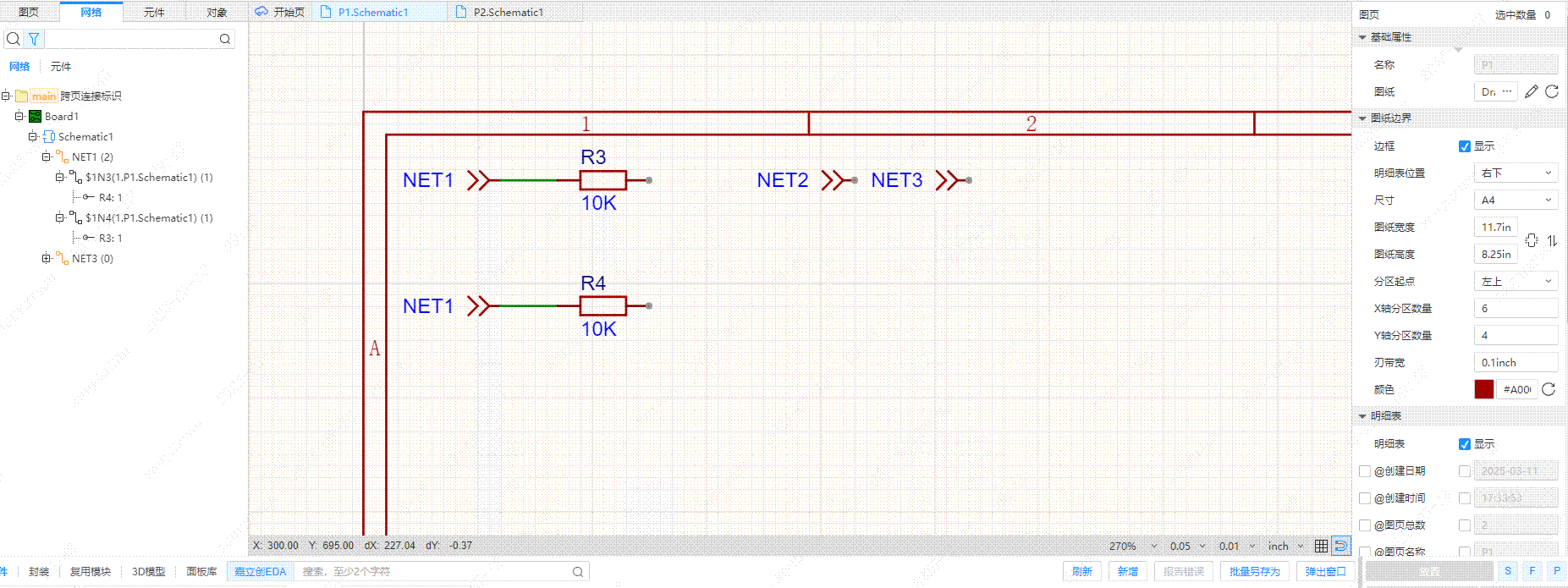Click the grid icon in status bar
1568x588 pixels.
click(x=1321, y=546)
